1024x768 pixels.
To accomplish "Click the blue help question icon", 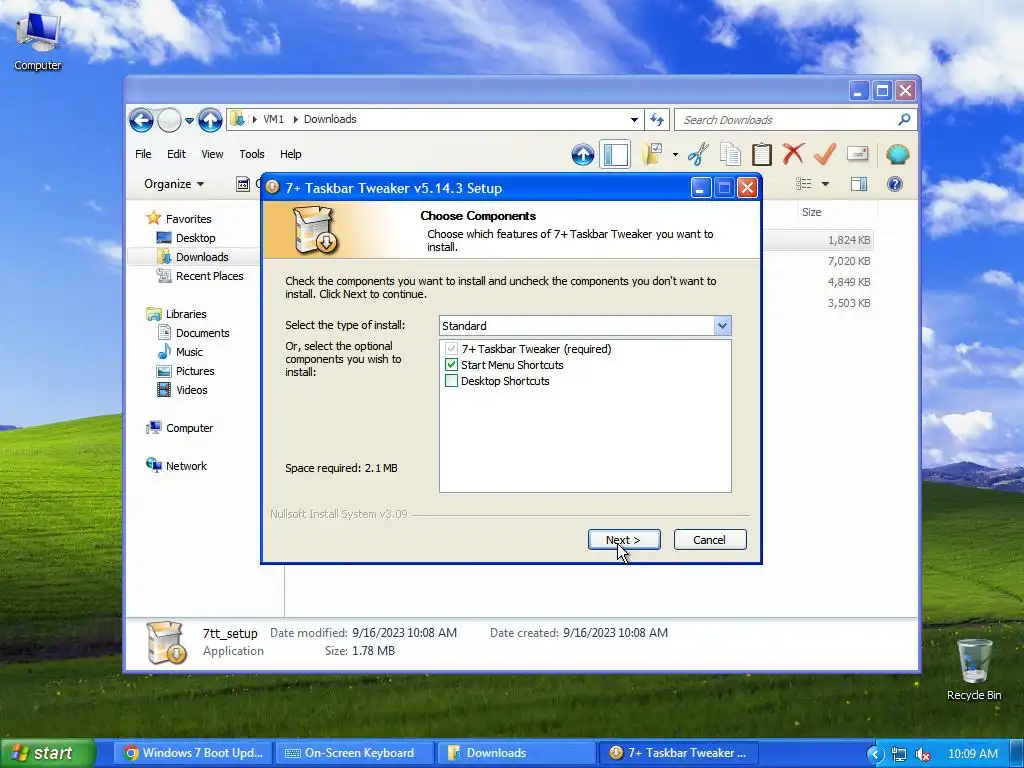I will 895,184.
